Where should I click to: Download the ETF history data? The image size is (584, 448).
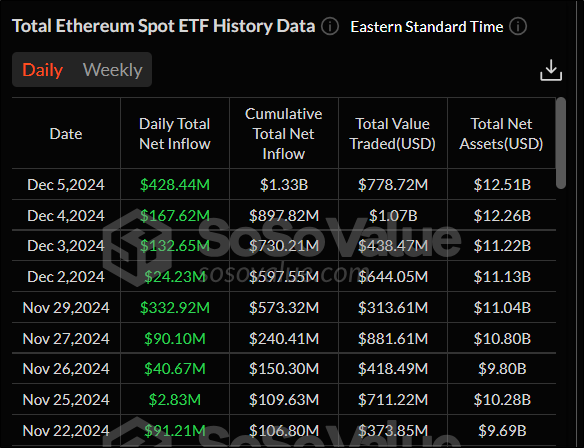pyautogui.click(x=551, y=70)
